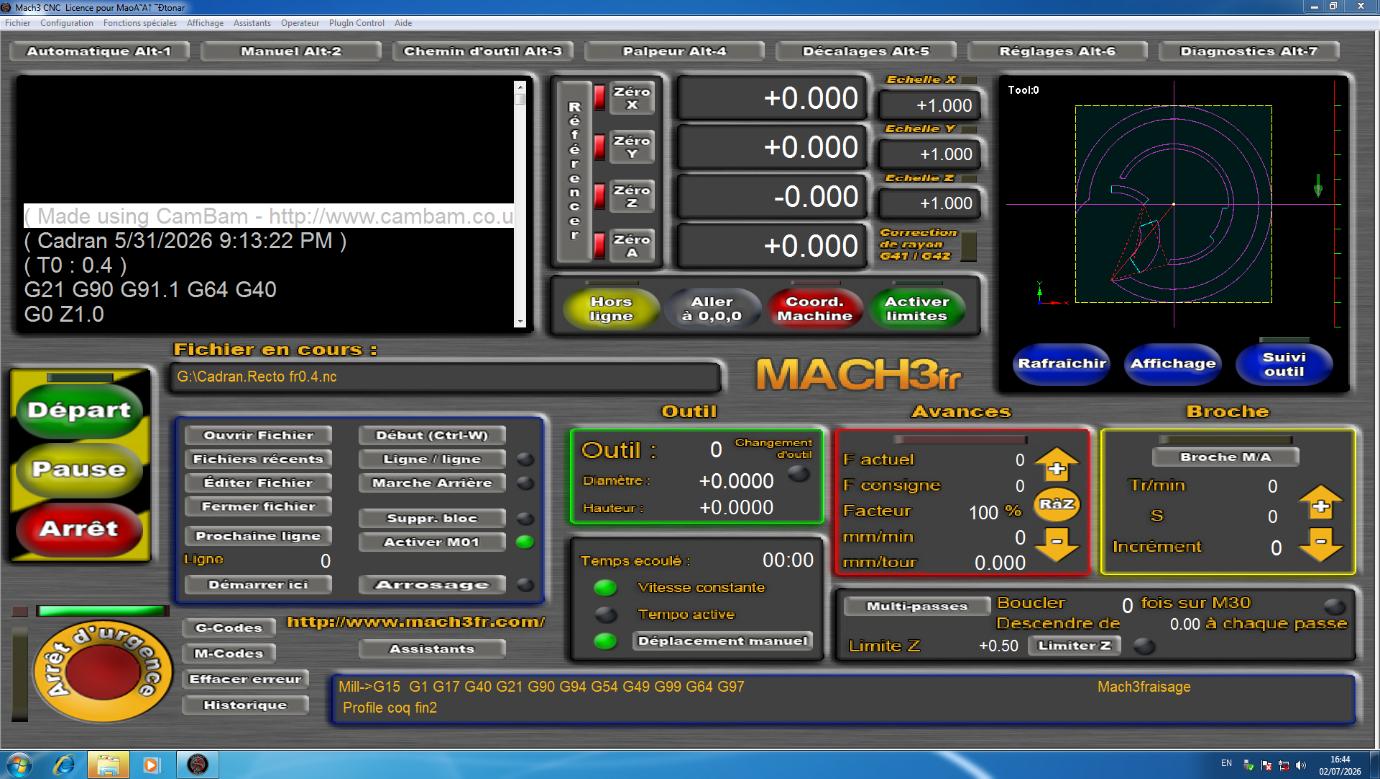The width and height of the screenshot is (1380, 779).
Task: Open the Fichier menu
Action: (x=18, y=22)
